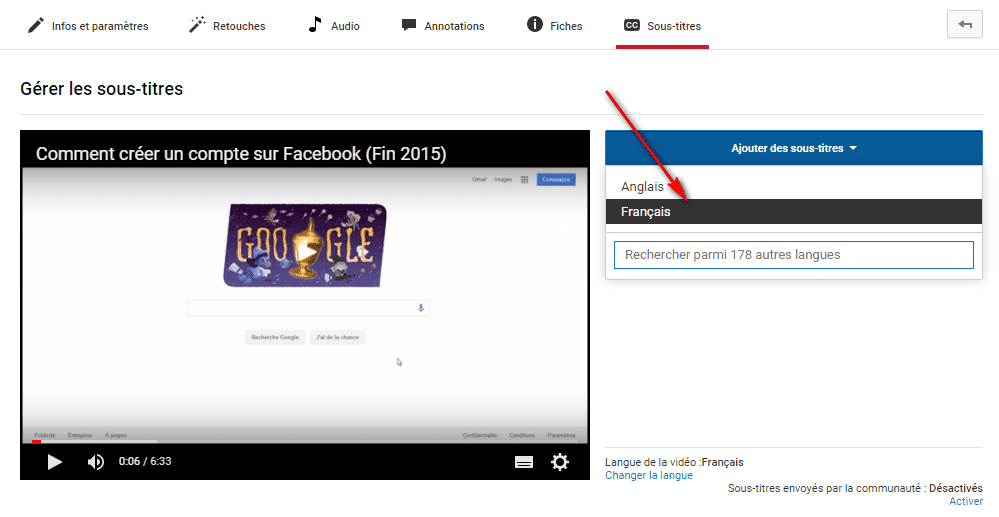Focus the Rechercher parmi 178 autres langues field
Screen dimensions: 999x517
point(794,254)
